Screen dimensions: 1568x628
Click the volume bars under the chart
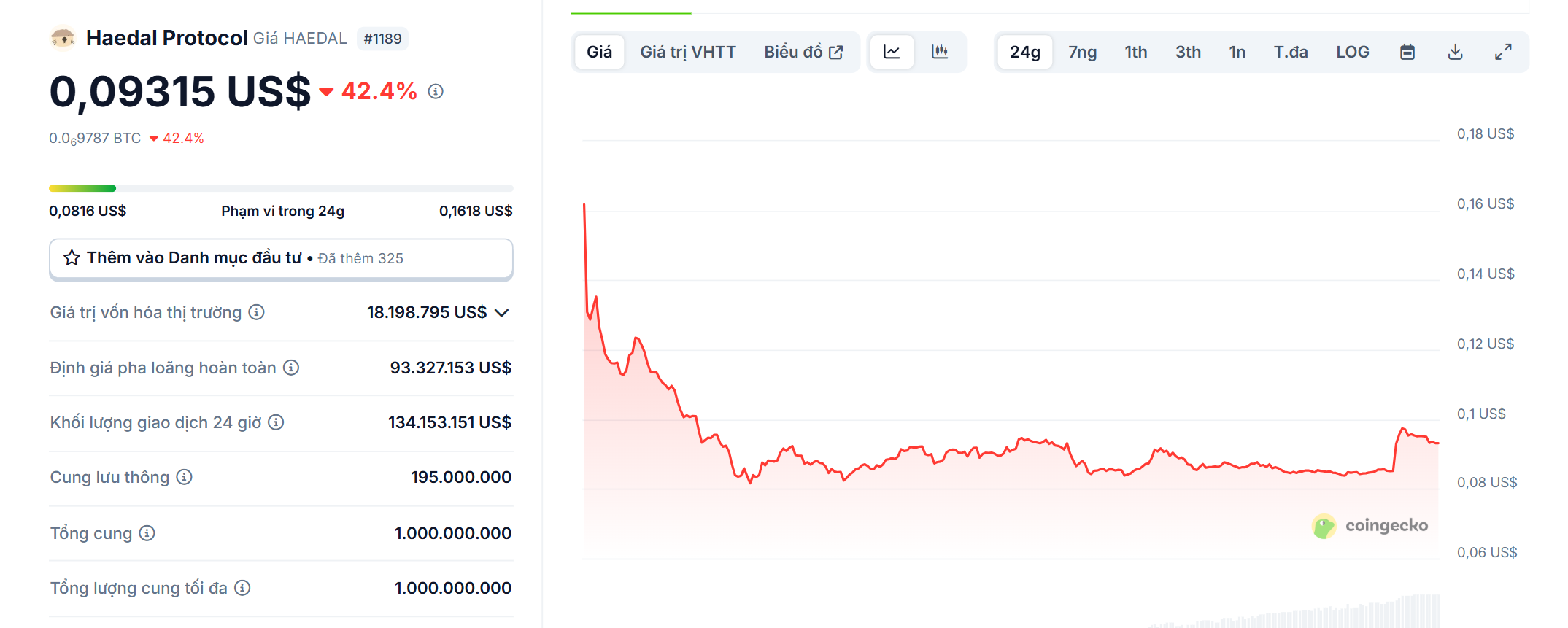click(x=1295, y=613)
